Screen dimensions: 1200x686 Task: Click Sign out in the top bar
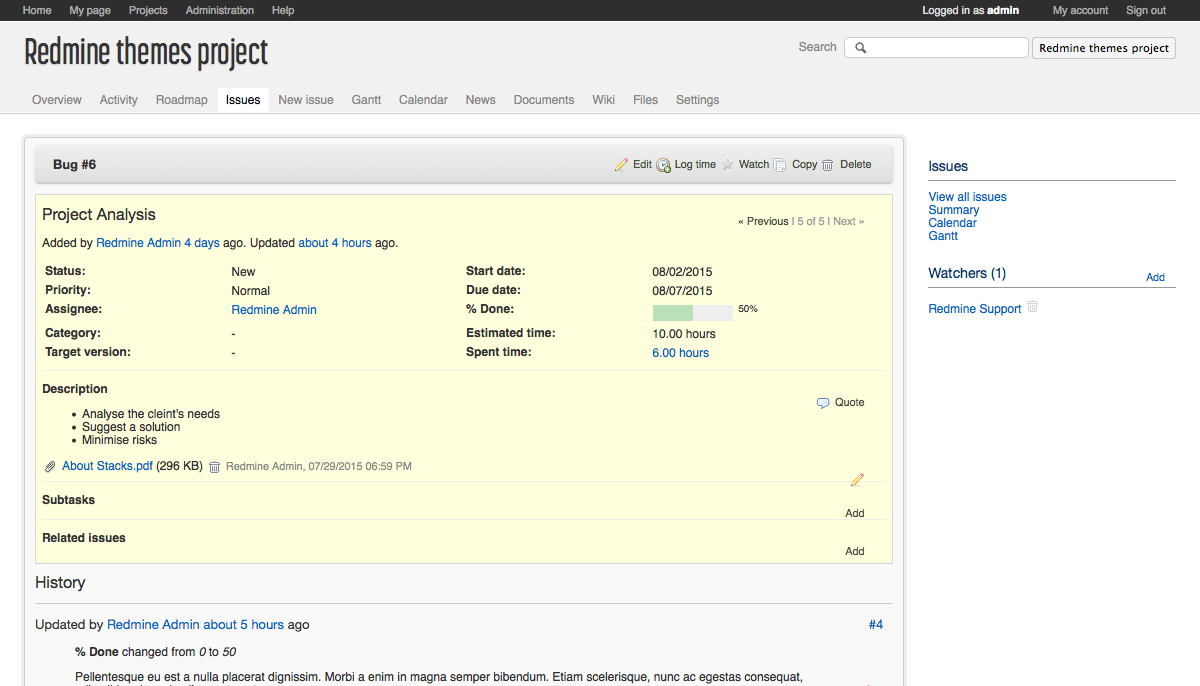1146,10
